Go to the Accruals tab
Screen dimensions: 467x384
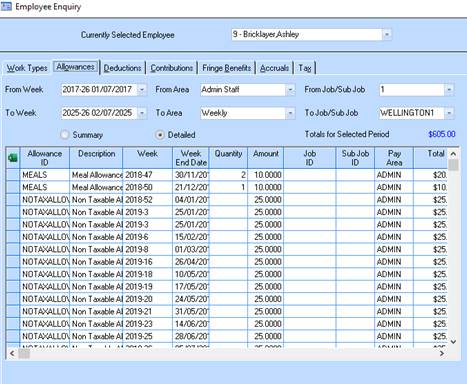pos(274,68)
